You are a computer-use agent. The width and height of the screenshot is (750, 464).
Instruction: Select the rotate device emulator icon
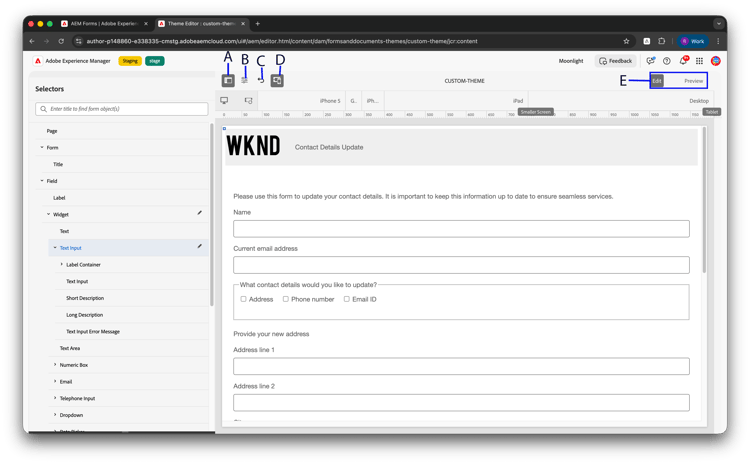tap(248, 100)
